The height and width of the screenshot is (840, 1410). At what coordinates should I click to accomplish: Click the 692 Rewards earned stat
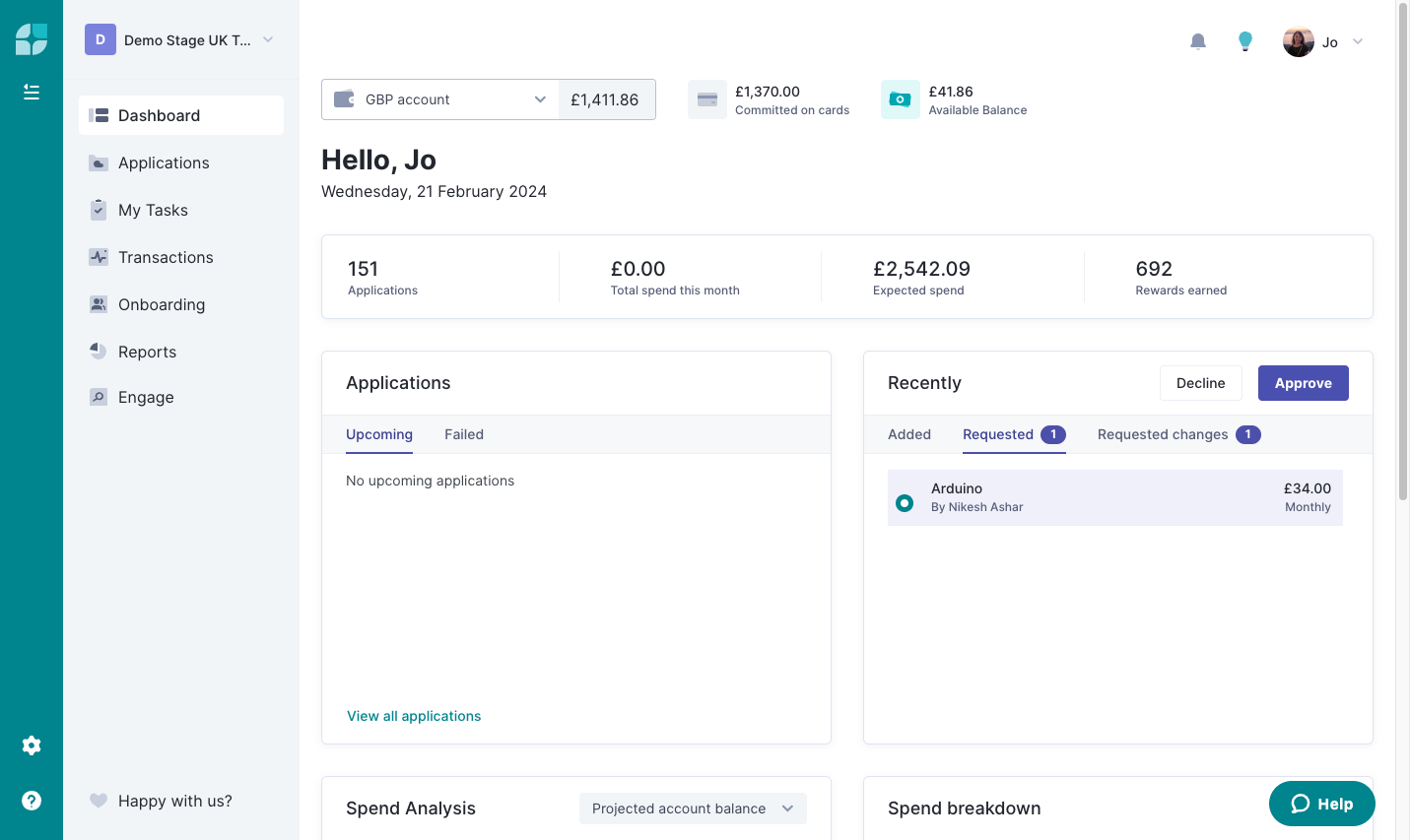point(1181,277)
